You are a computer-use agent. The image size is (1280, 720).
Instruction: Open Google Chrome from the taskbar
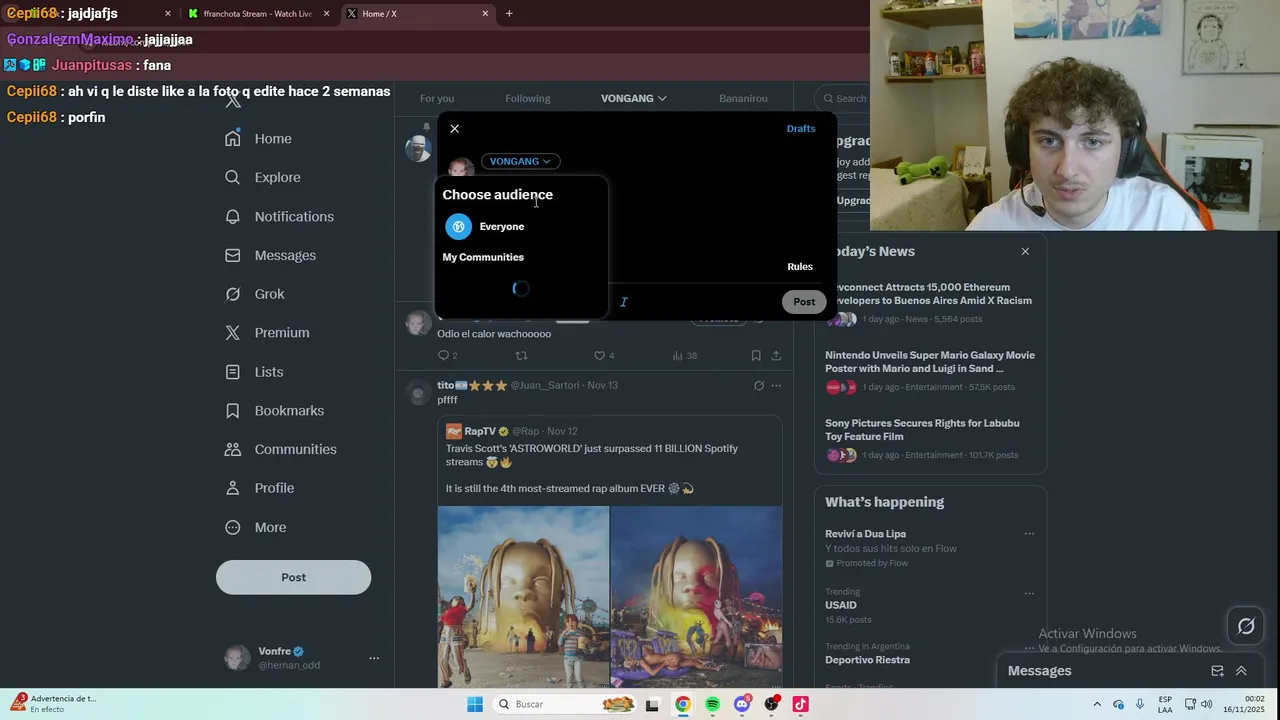pyautogui.click(x=682, y=704)
